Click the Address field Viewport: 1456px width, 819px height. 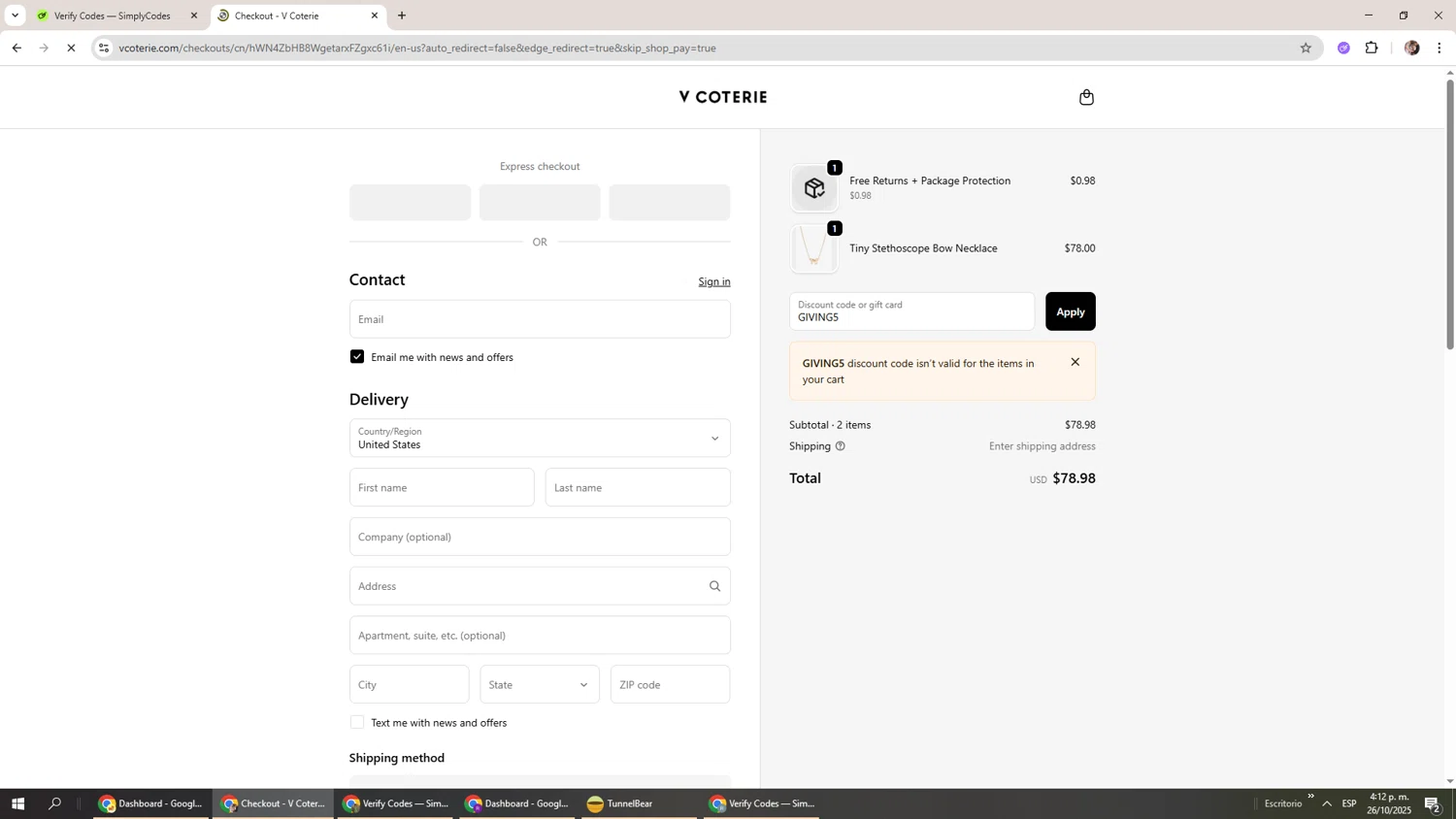click(x=540, y=586)
